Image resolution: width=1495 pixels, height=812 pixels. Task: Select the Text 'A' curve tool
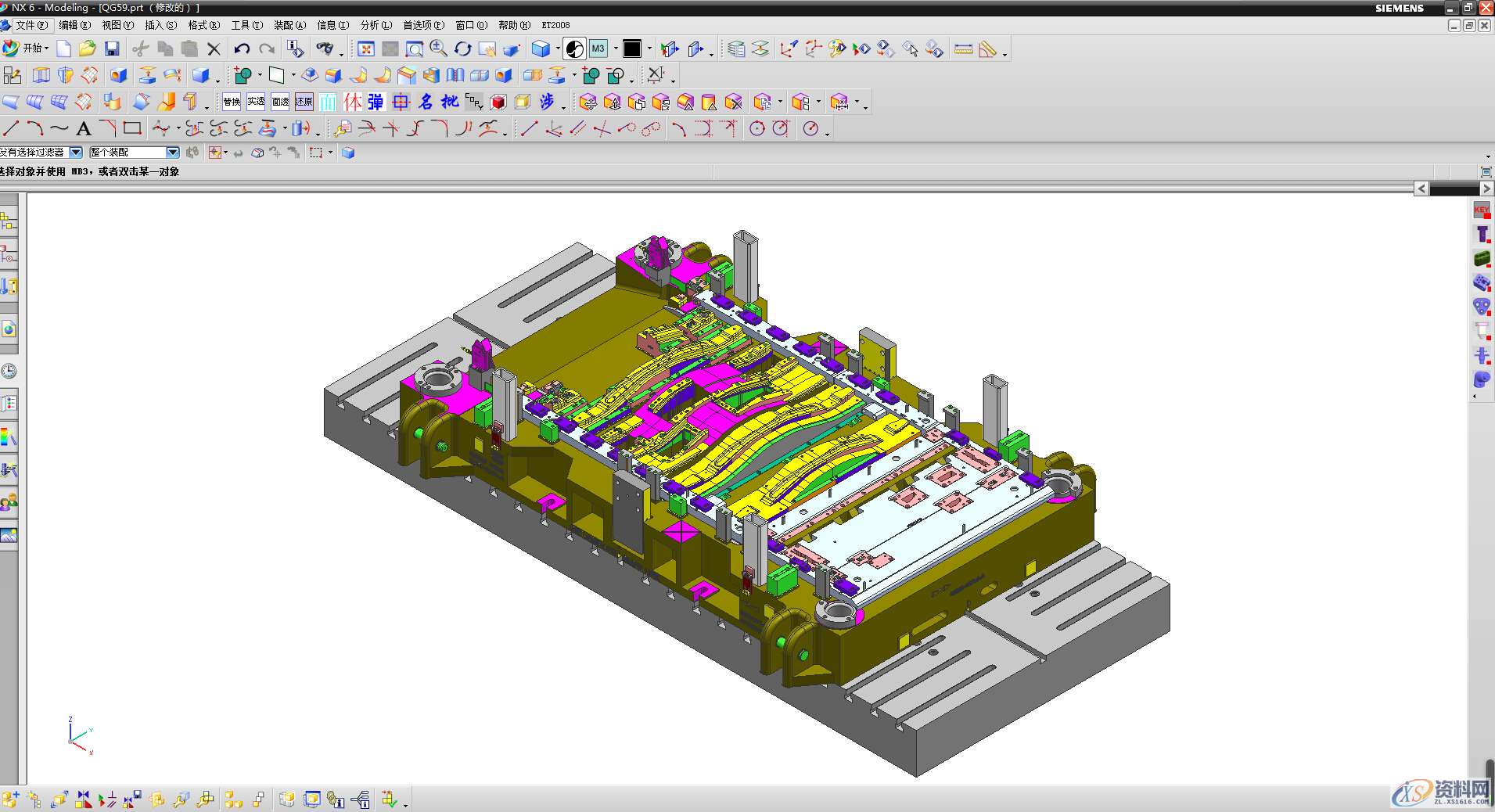tap(84, 129)
